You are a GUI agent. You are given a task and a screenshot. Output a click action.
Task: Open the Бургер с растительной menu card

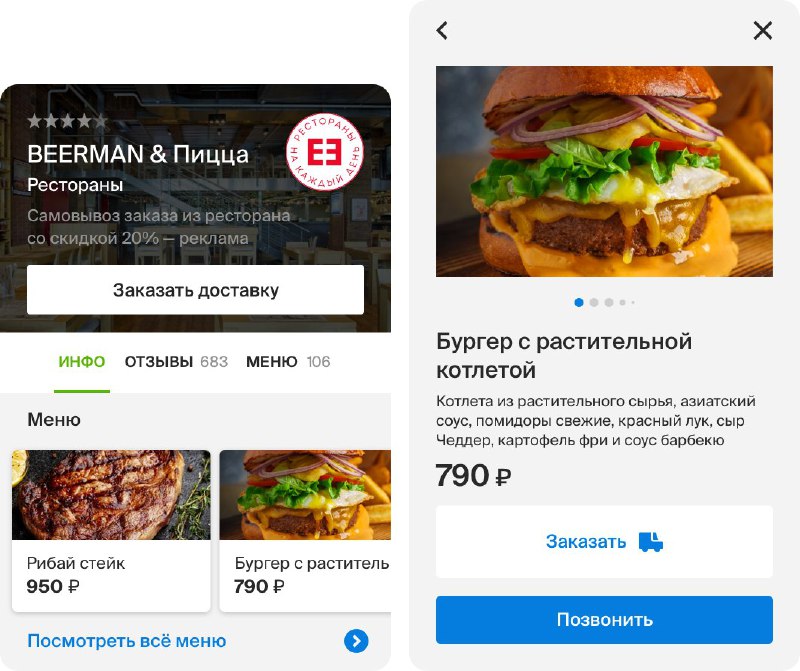point(305,531)
